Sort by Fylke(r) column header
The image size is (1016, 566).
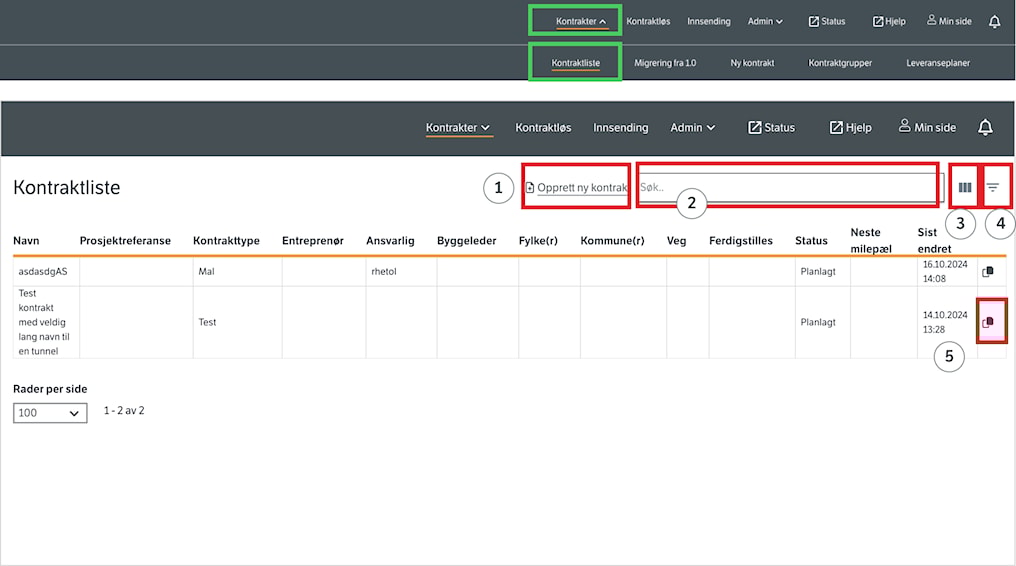pos(538,241)
